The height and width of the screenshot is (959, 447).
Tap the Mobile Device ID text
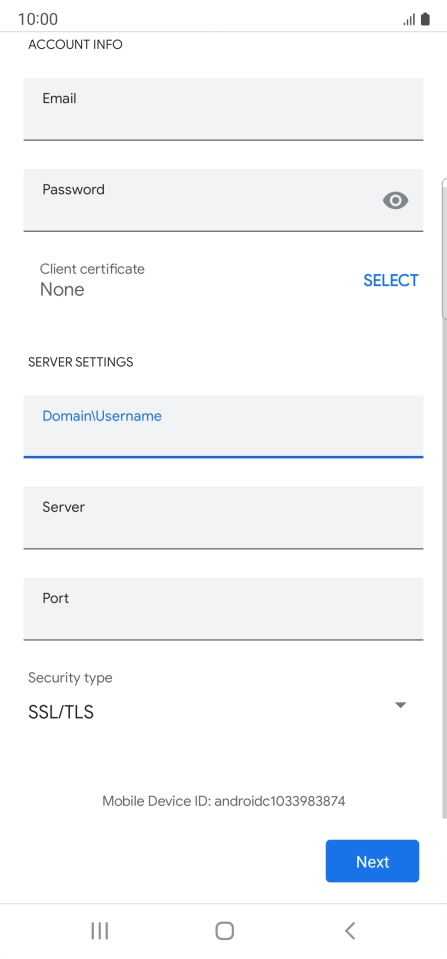[224, 801]
